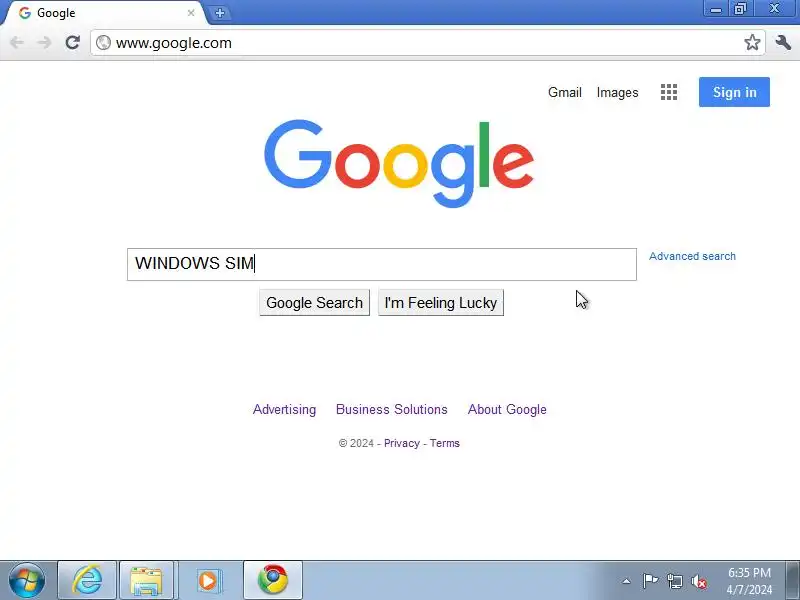The image size is (800, 600).
Task: Close the Google tab
Action: [x=191, y=13]
